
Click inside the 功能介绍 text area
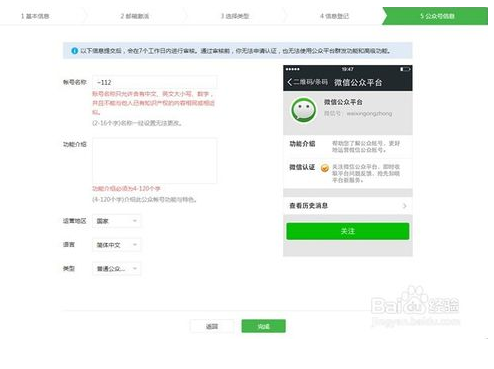pyautogui.click(x=155, y=161)
